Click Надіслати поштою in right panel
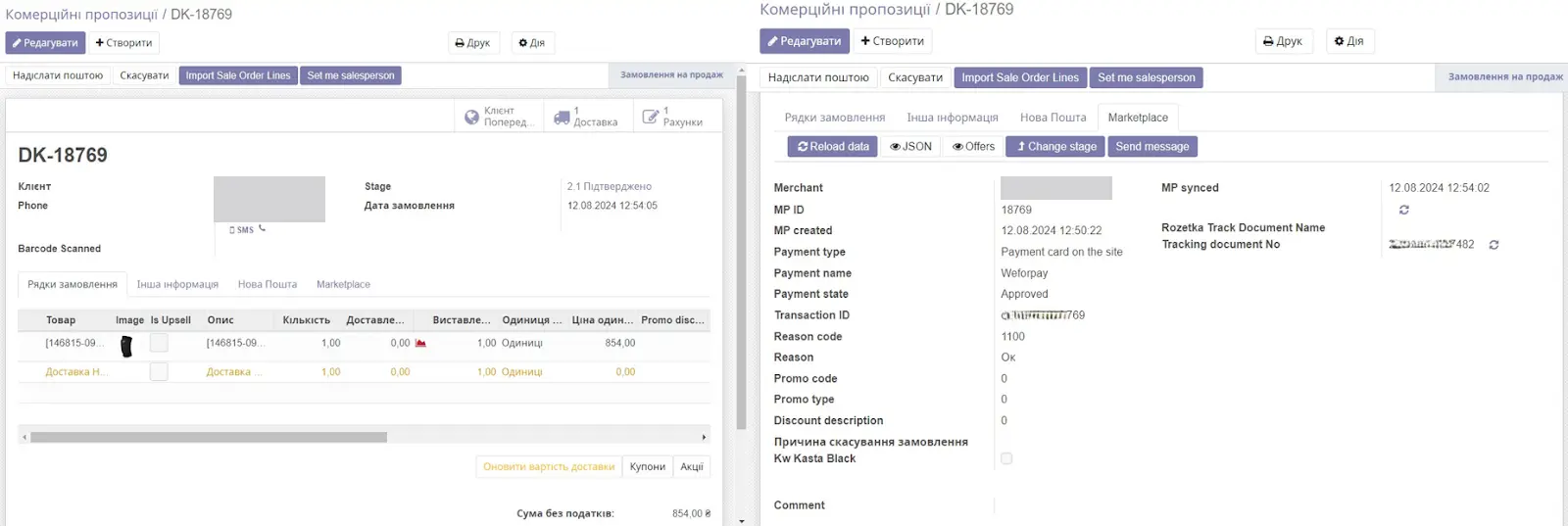Screen dimensions: 1568x526 coord(818,77)
